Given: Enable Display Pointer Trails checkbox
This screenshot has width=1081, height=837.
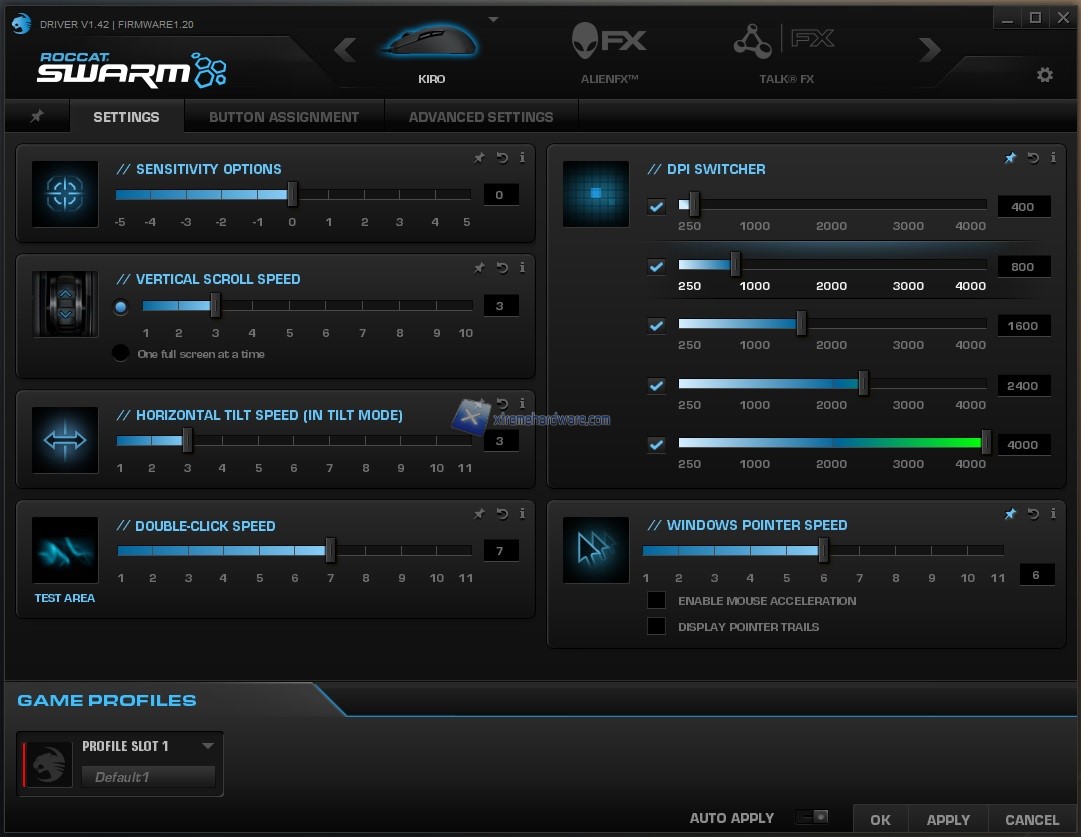Looking at the screenshot, I should [656, 627].
